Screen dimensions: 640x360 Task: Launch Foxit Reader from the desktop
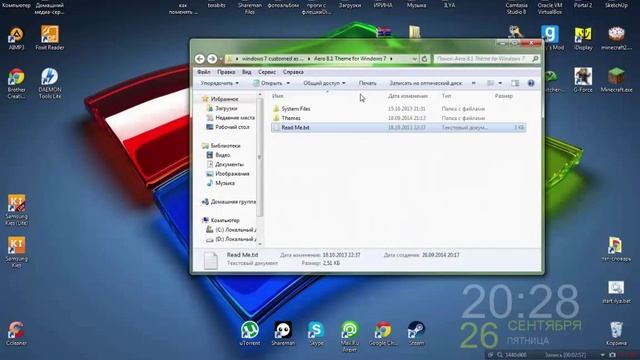[49, 38]
